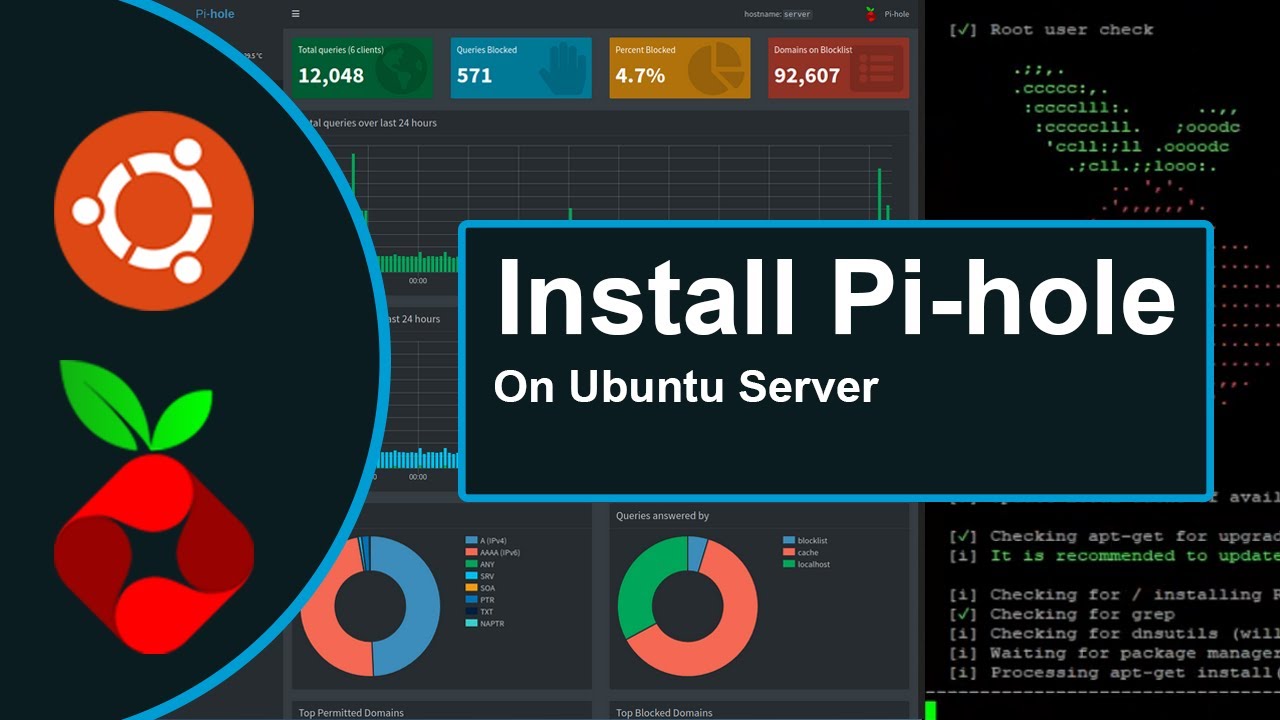Toggle the AAAA (IPv6) legend swatch

click(x=471, y=552)
